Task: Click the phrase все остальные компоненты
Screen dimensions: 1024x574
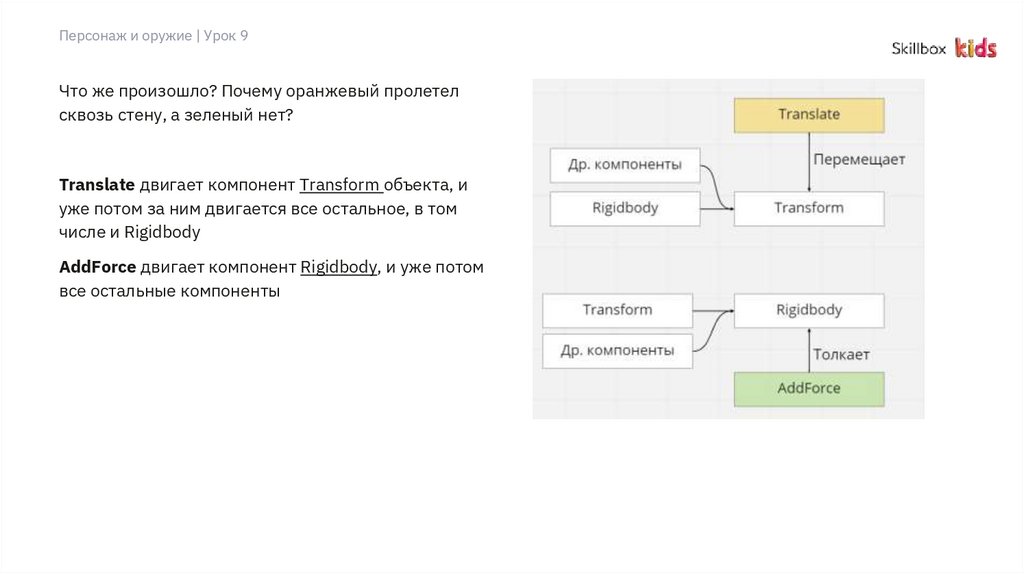Action: [x=170, y=291]
